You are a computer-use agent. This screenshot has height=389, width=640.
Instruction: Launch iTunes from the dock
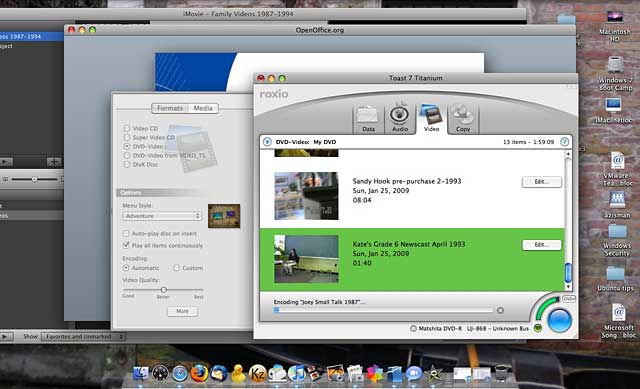tap(296, 373)
